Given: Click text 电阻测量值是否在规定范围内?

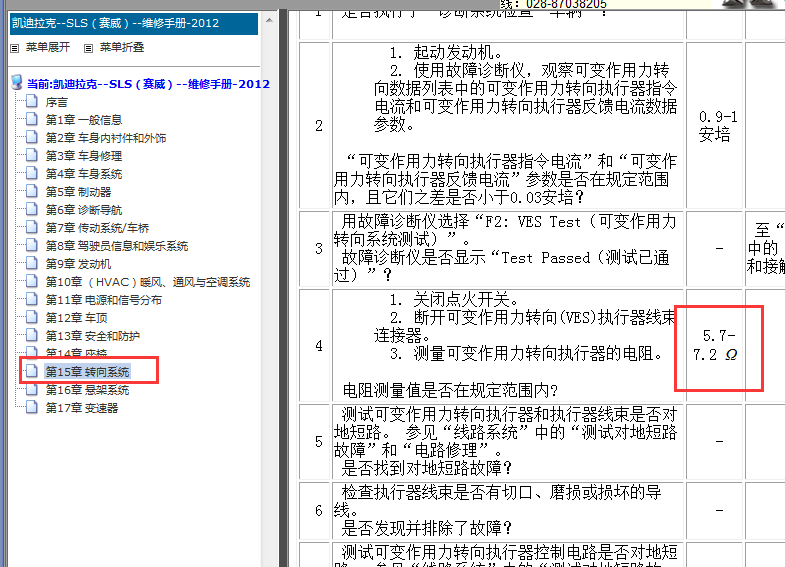Looking at the screenshot, I should coord(450,390).
